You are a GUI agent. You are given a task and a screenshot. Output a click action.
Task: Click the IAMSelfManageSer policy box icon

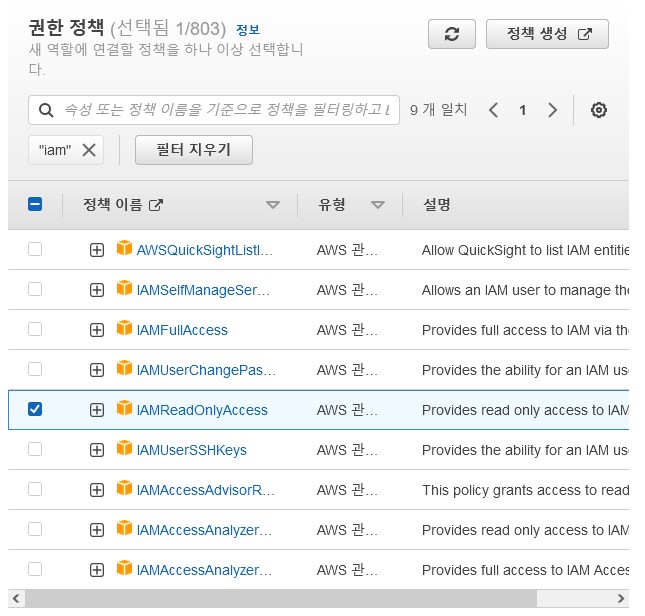click(124, 288)
